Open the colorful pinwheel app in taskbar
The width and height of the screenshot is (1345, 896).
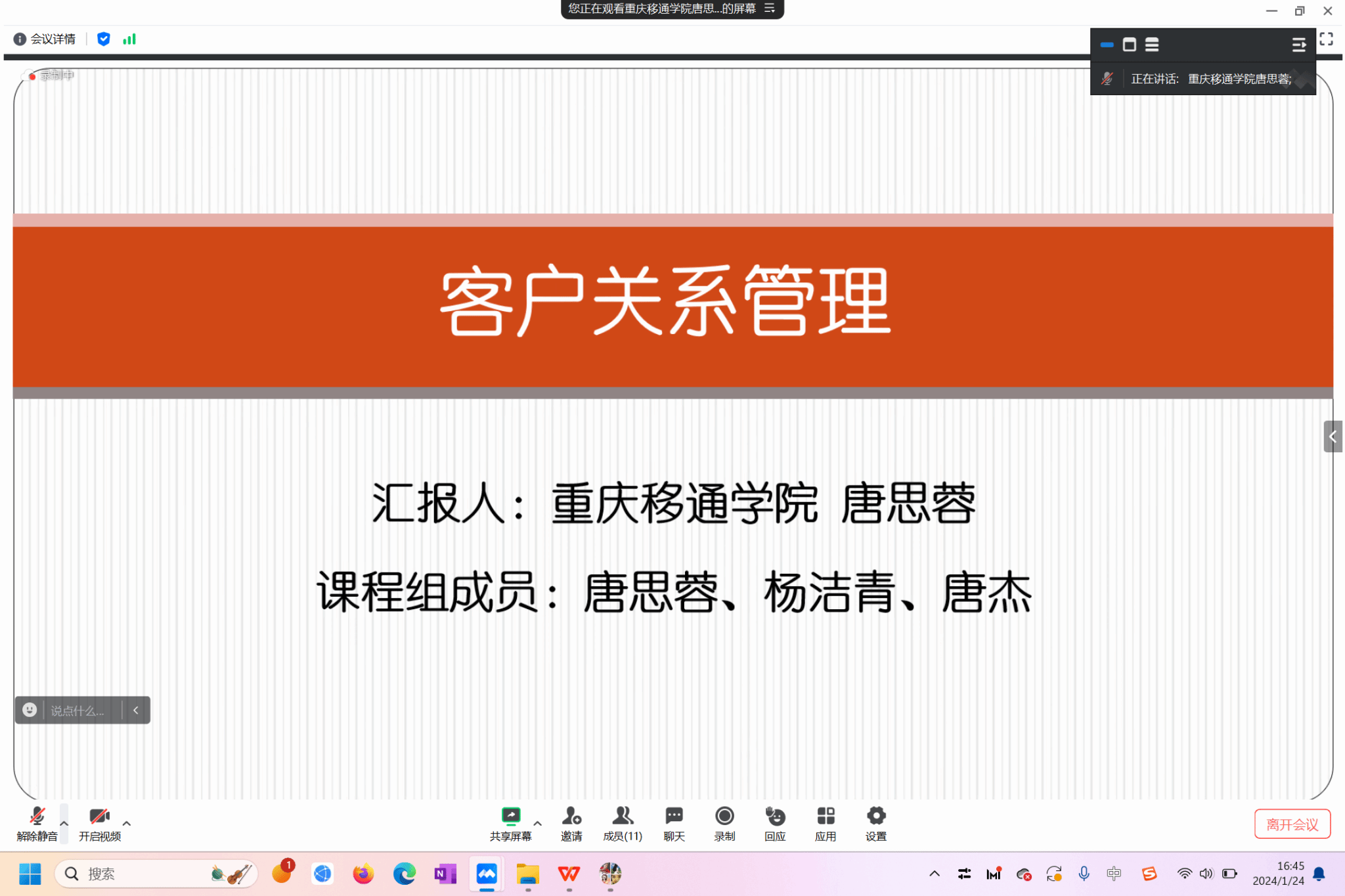(x=610, y=874)
